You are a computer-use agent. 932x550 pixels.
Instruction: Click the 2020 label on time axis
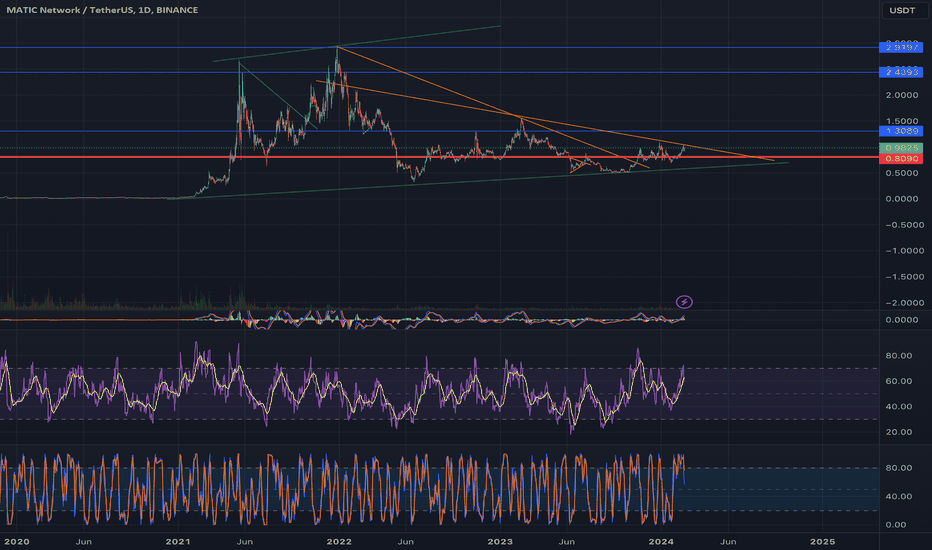pyautogui.click(x=16, y=542)
